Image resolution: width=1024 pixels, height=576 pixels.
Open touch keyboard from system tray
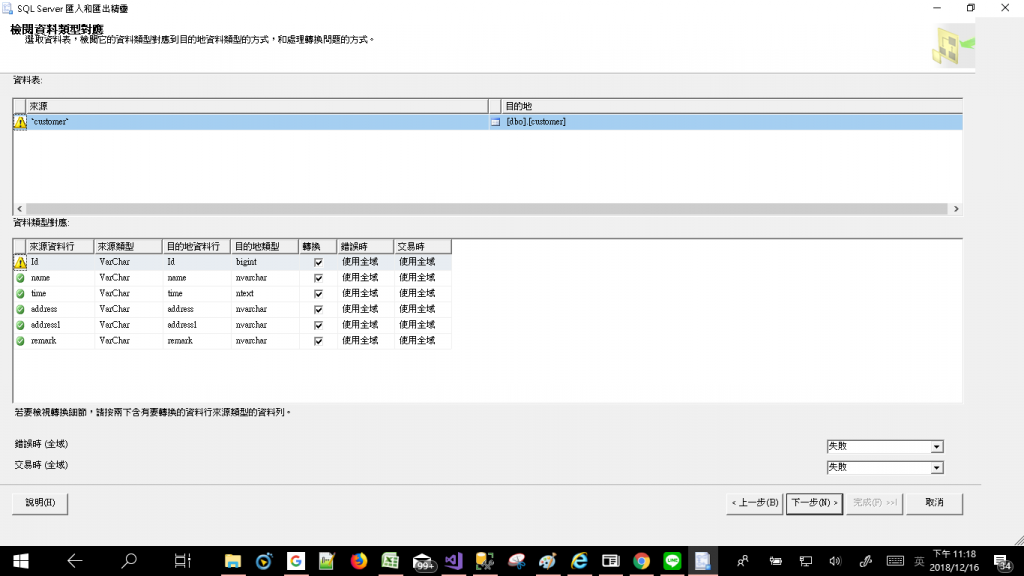895,561
